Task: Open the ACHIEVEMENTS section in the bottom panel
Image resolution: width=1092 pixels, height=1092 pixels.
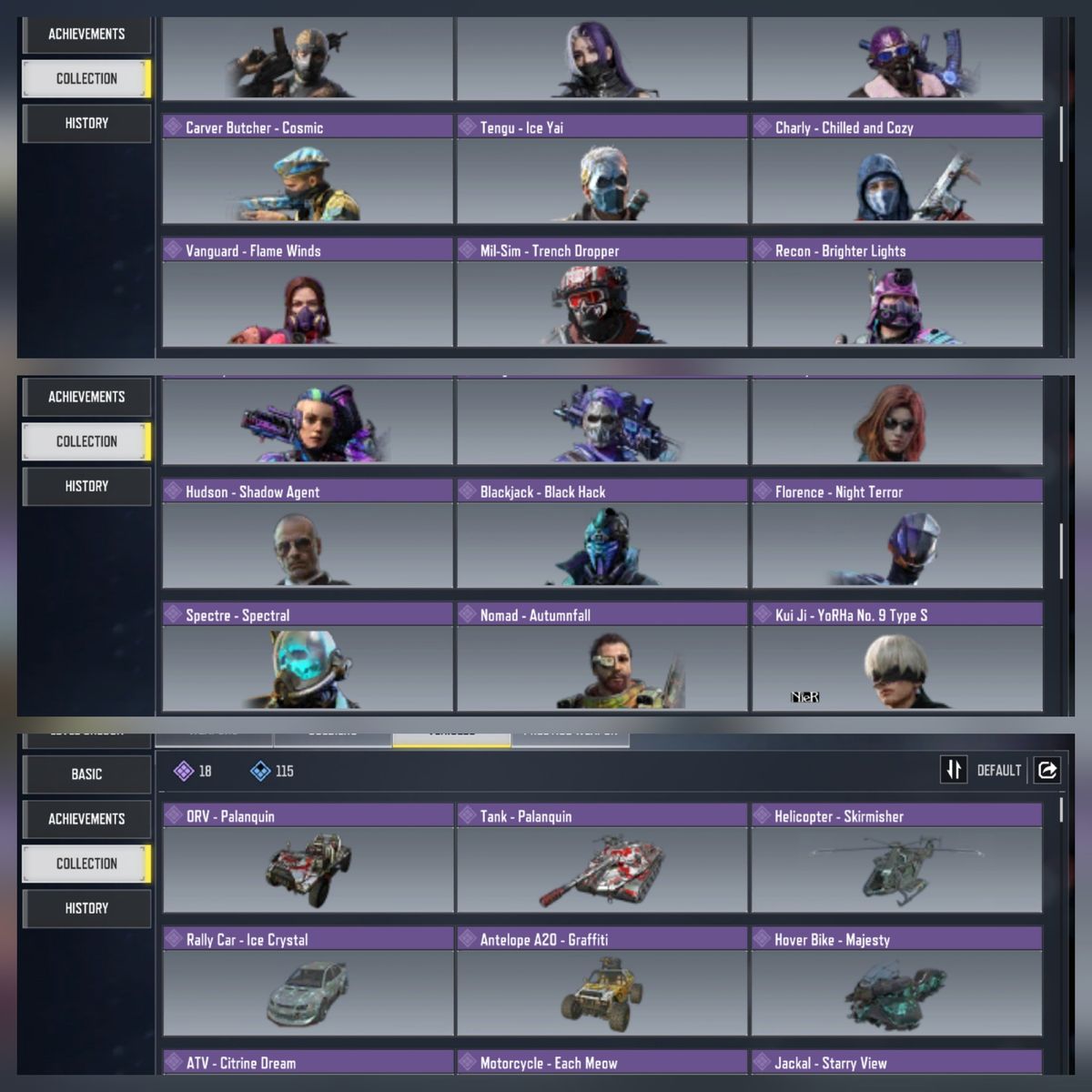Action: tap(86, 818)
